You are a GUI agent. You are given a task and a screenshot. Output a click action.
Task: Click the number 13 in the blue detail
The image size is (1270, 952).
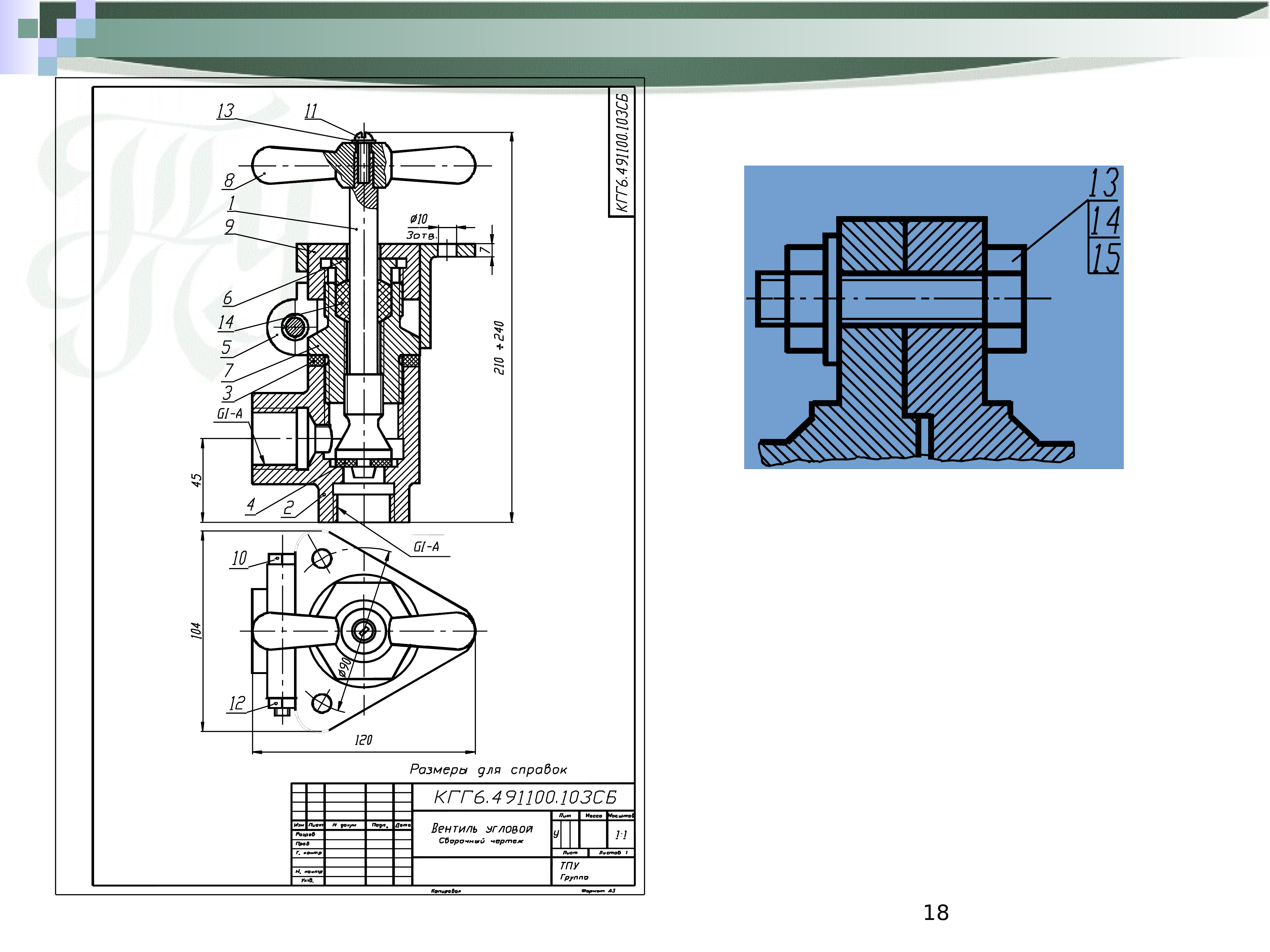(x=1104, y=183)
